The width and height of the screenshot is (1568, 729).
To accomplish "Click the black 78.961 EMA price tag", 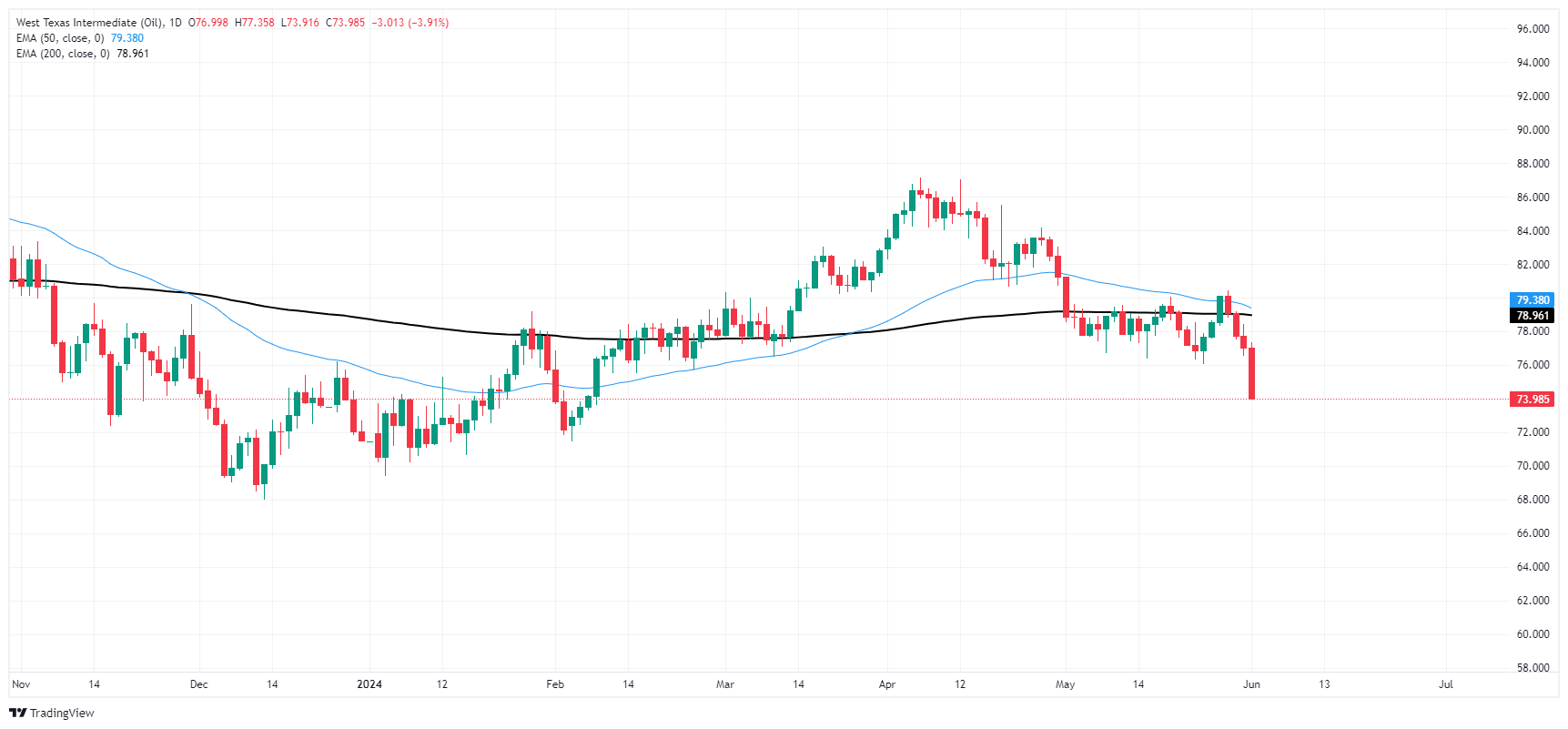I will [1533, 316].
